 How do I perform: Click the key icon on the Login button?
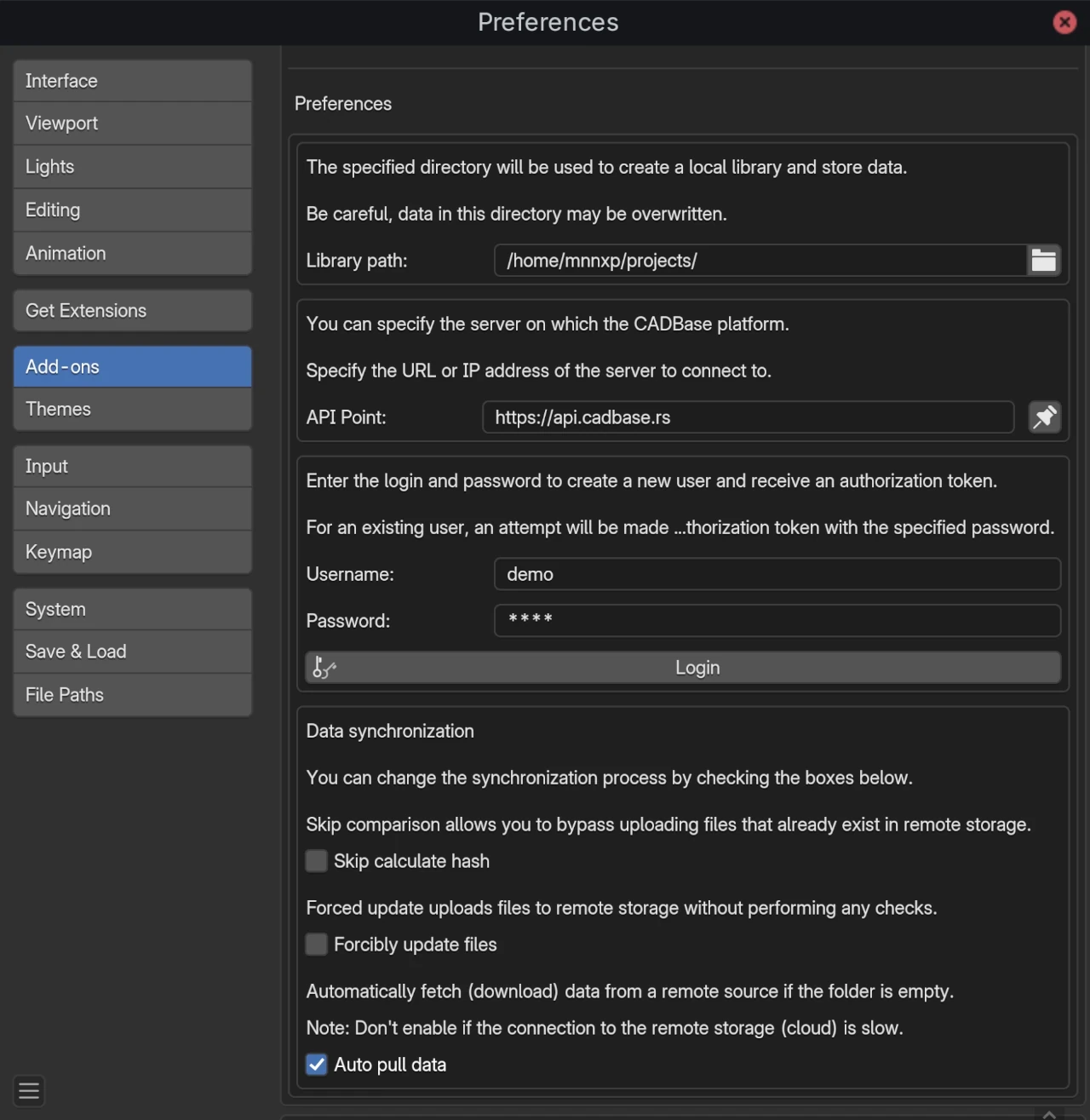tap(323, 668)
